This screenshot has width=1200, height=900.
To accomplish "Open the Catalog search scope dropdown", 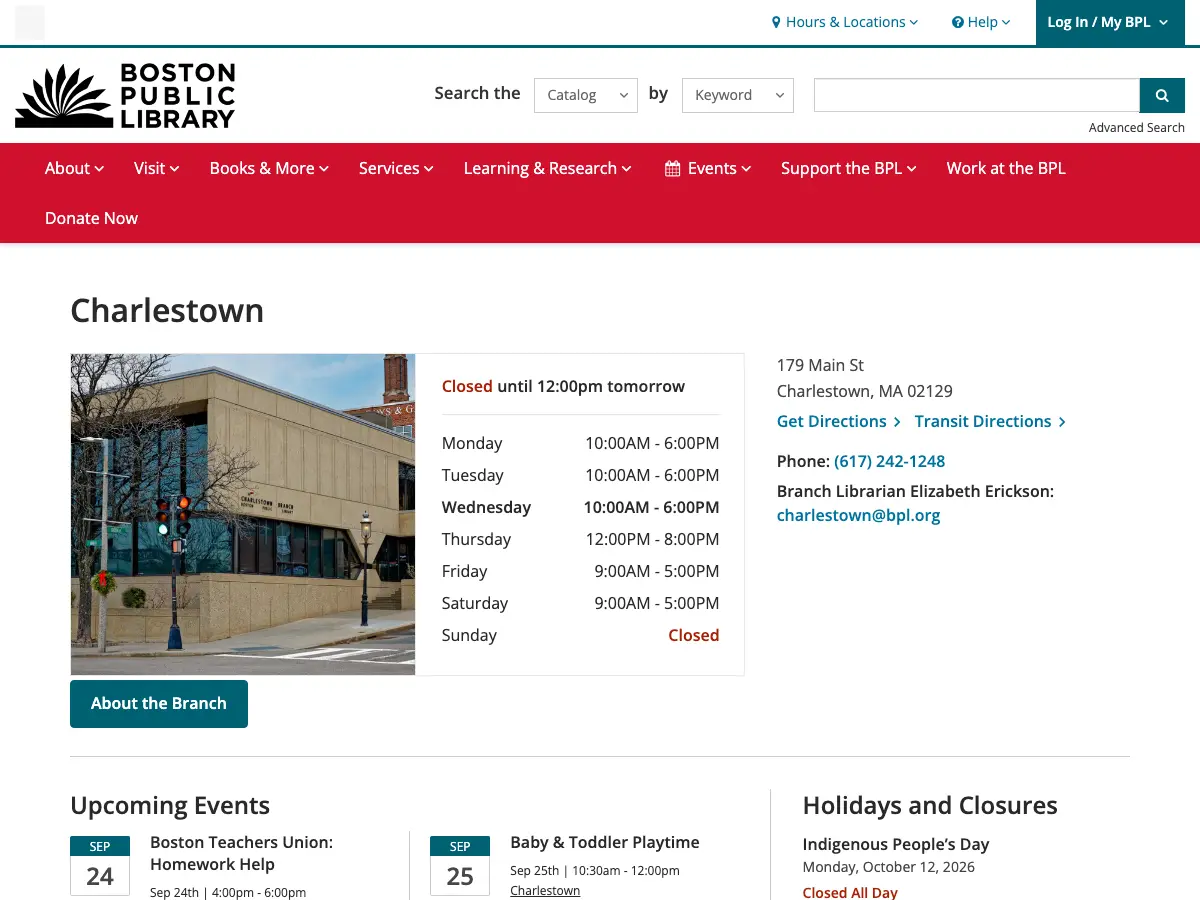I will click(586, 95).
